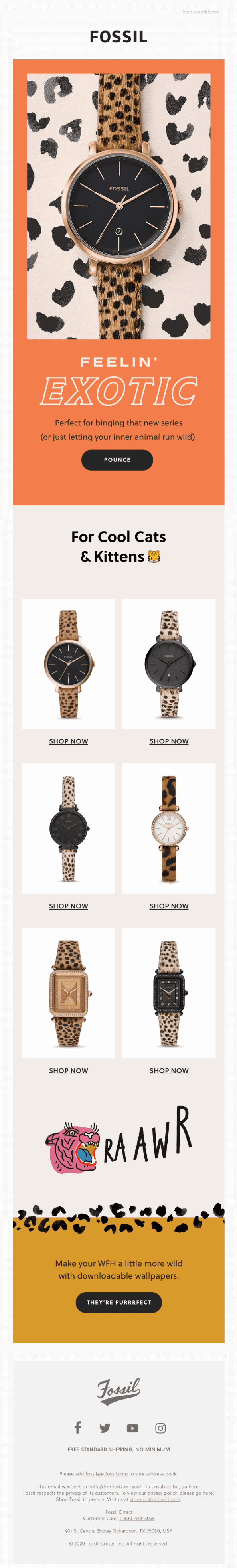Shop now for grey dial leopard watch
Image resolution: width=237 pixels, height=1568 pixels.
pyautogui.click(x=169, y=741)
